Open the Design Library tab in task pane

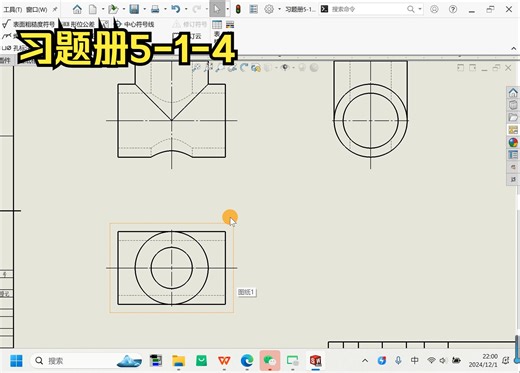pyautogui.click(x=513, y=105)
